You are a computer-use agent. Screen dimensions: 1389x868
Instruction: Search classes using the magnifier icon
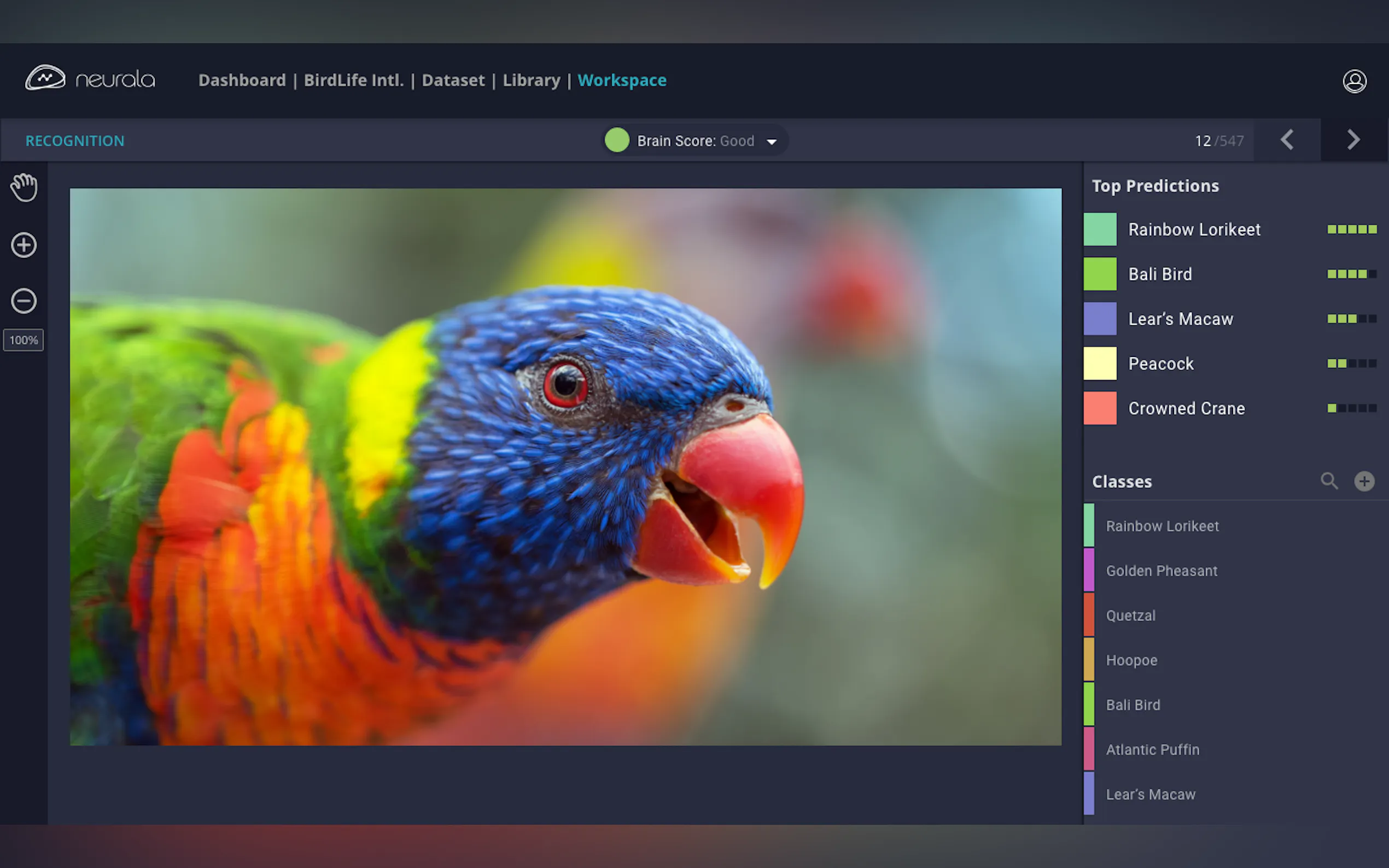1329,481
